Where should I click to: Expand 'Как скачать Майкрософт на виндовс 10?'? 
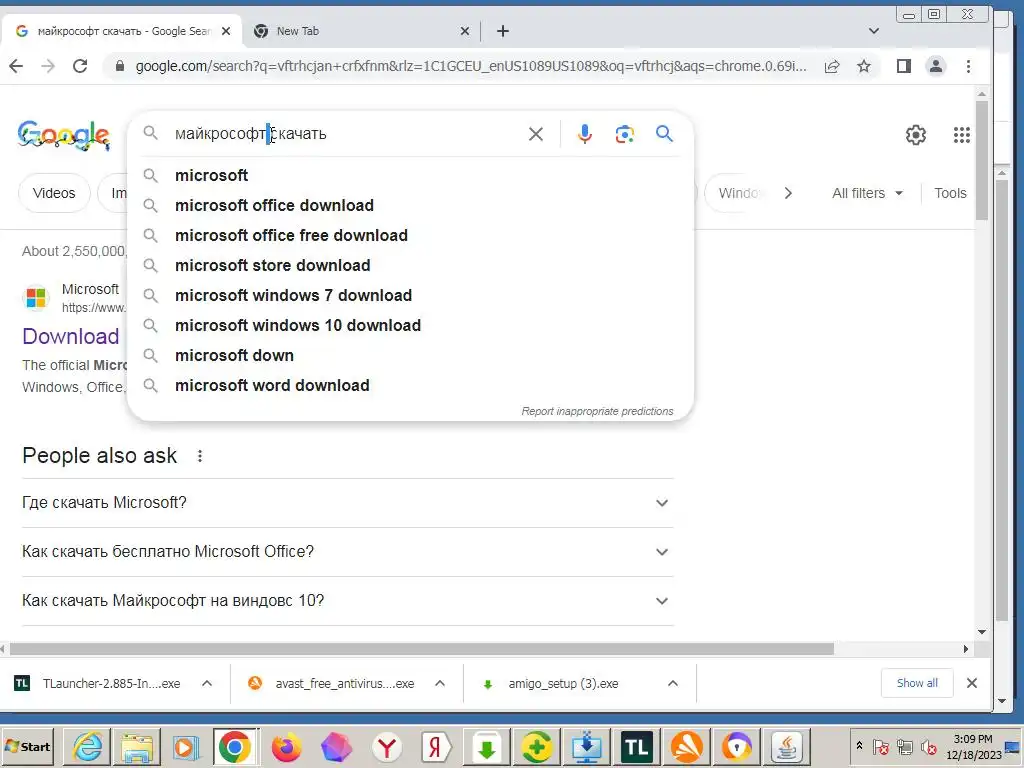[x=347, y=601]
